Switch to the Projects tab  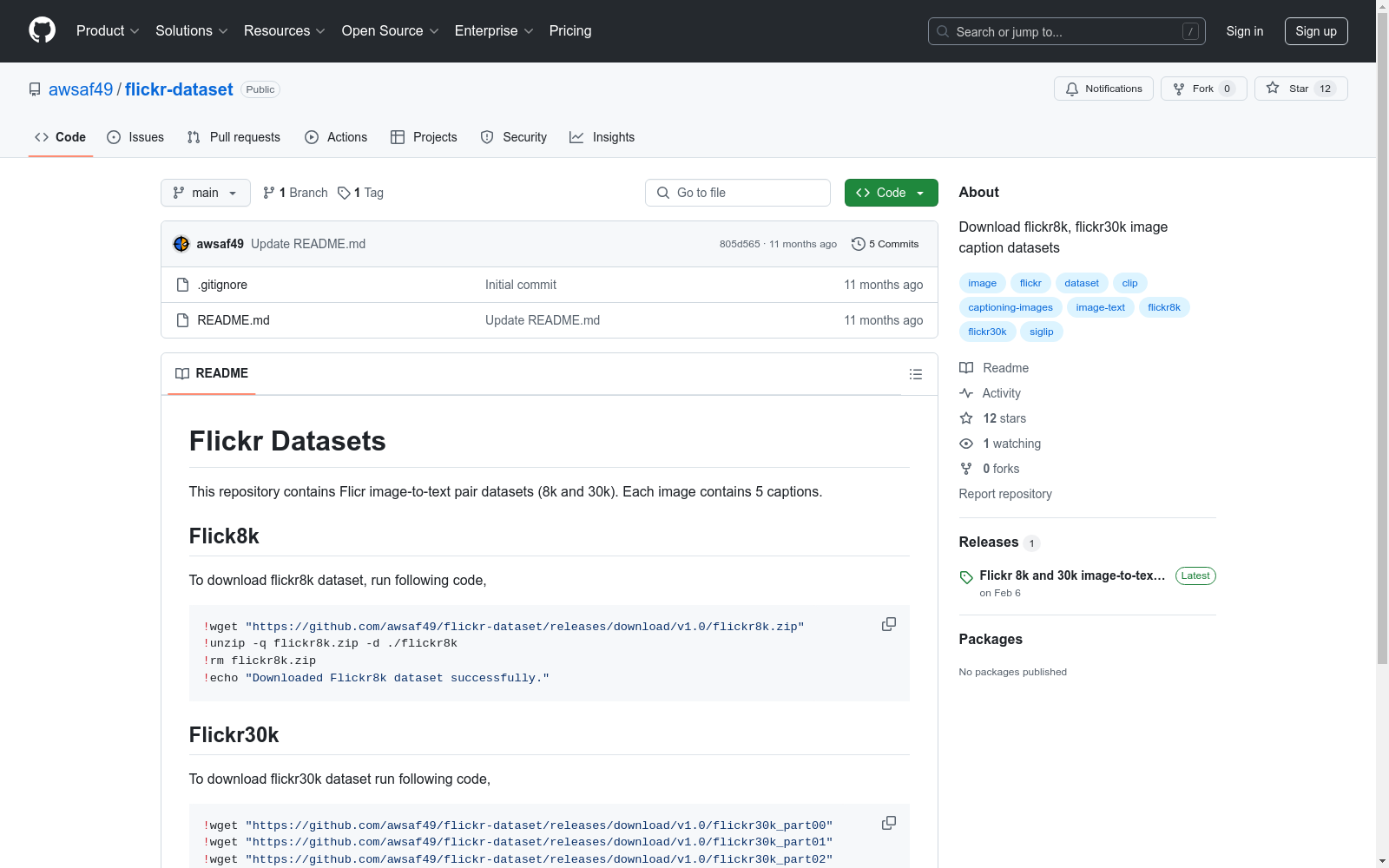tap(424, 137)
